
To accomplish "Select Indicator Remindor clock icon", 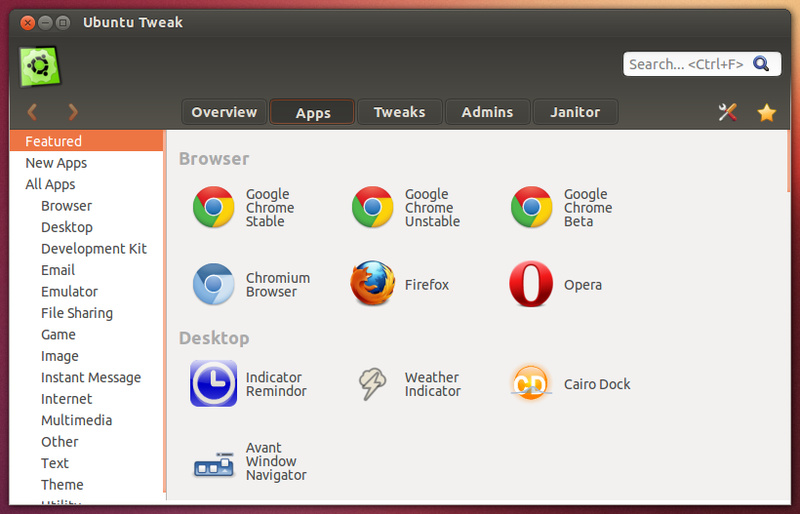I will 213,383.
